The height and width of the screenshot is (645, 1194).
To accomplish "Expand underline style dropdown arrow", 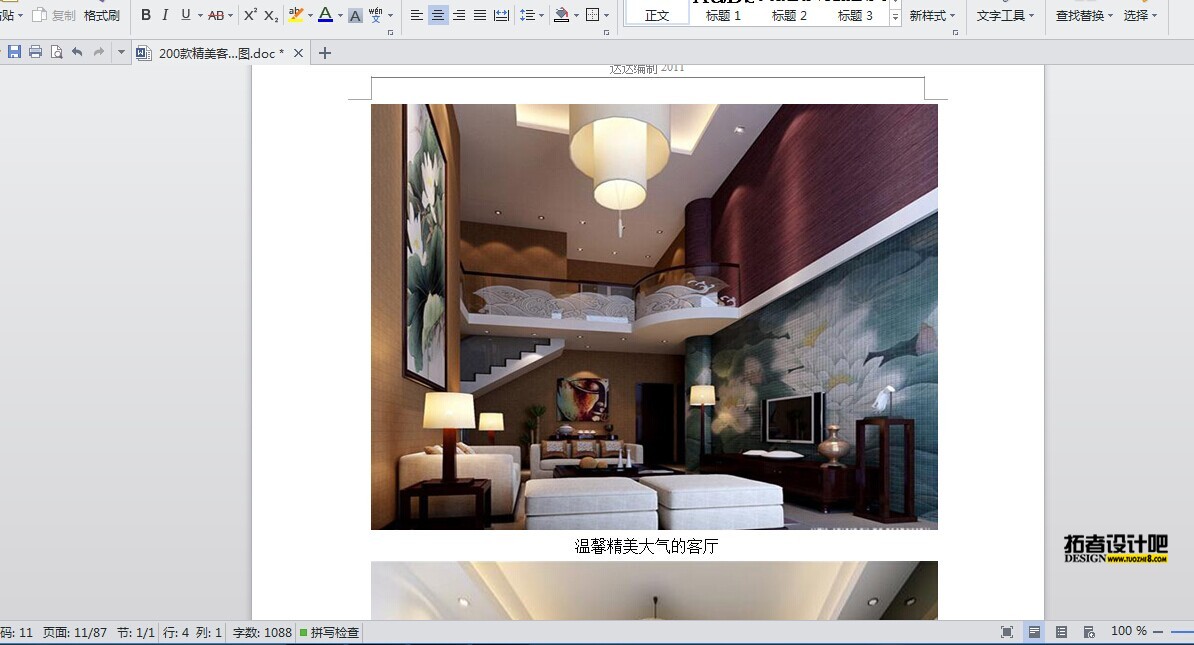I will coord(200,15).
